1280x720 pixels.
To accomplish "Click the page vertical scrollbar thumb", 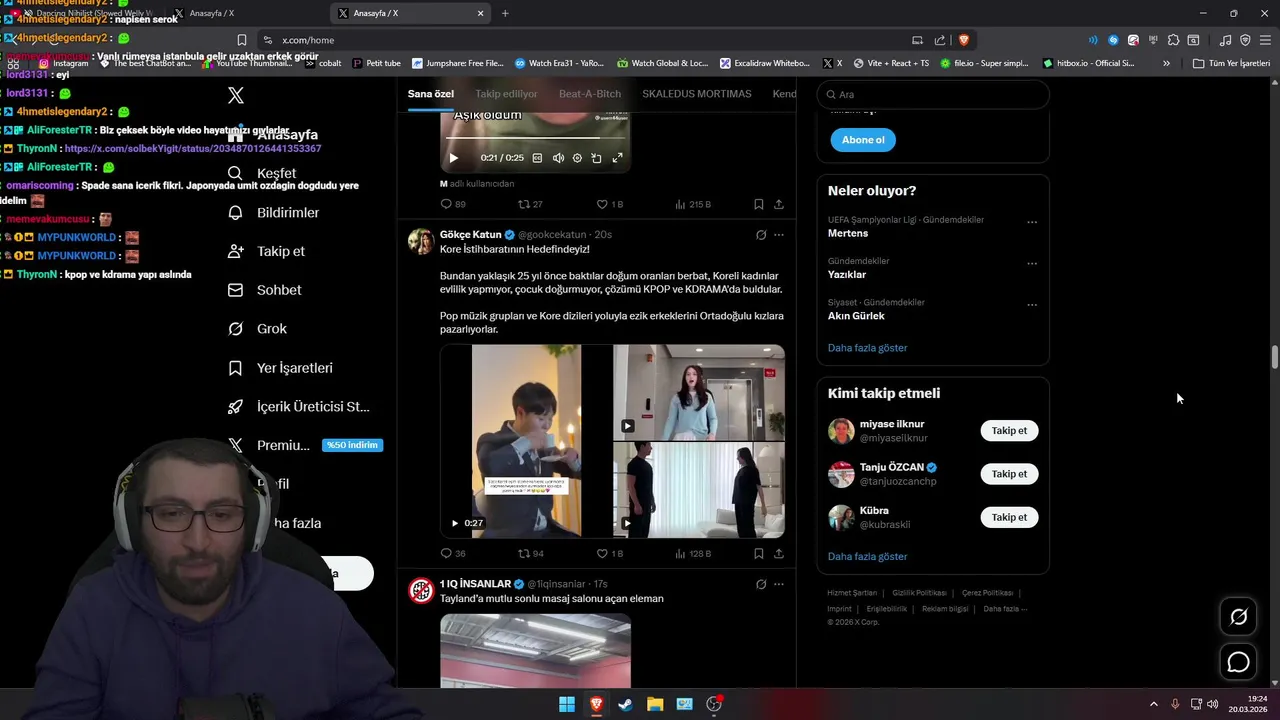I will [x=1274, y=358].
